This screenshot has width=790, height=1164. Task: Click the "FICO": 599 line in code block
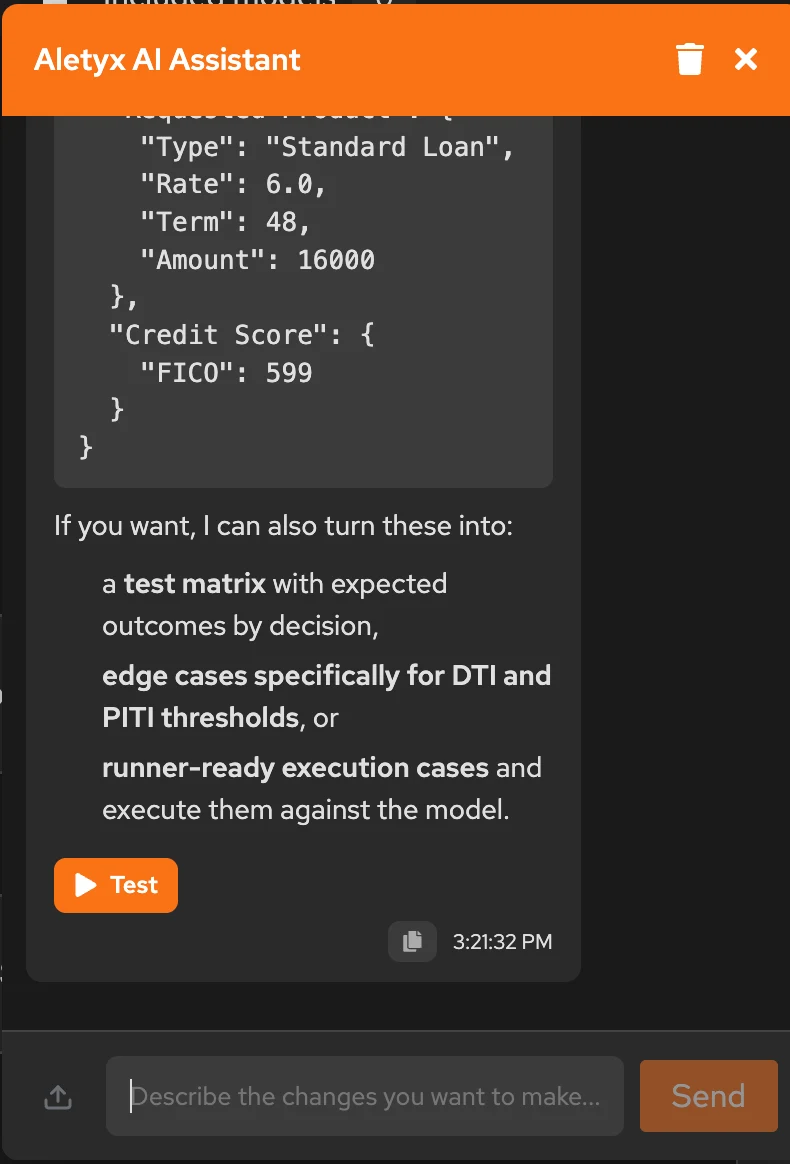[x=226, y=371]
